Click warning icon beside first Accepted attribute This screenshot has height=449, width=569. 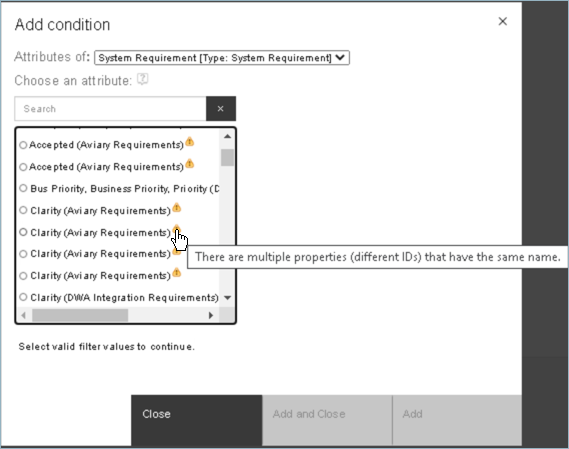[x=189, y=142]
